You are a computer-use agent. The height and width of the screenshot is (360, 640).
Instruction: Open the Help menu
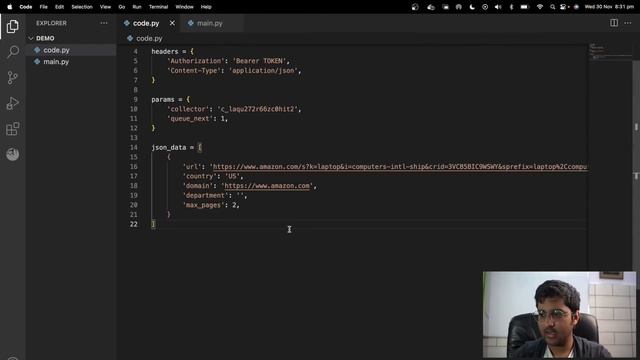point(206,7)
